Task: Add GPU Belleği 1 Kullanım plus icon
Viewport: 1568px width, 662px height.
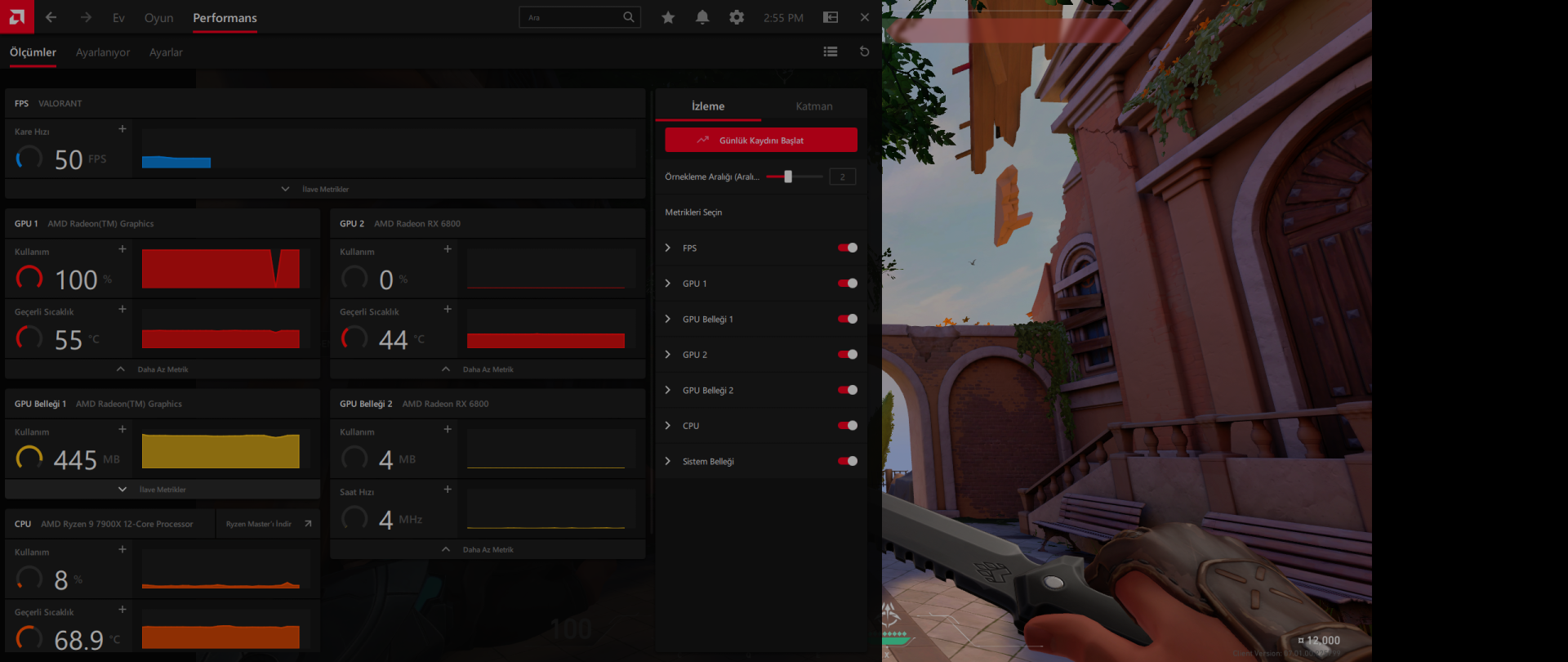Action: click(122, 429)
